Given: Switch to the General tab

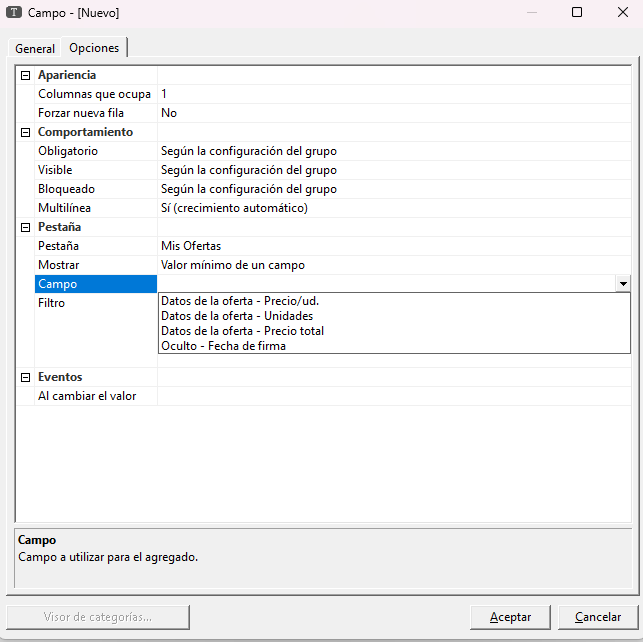Looking at the screenshot, I should coord(35,49).
